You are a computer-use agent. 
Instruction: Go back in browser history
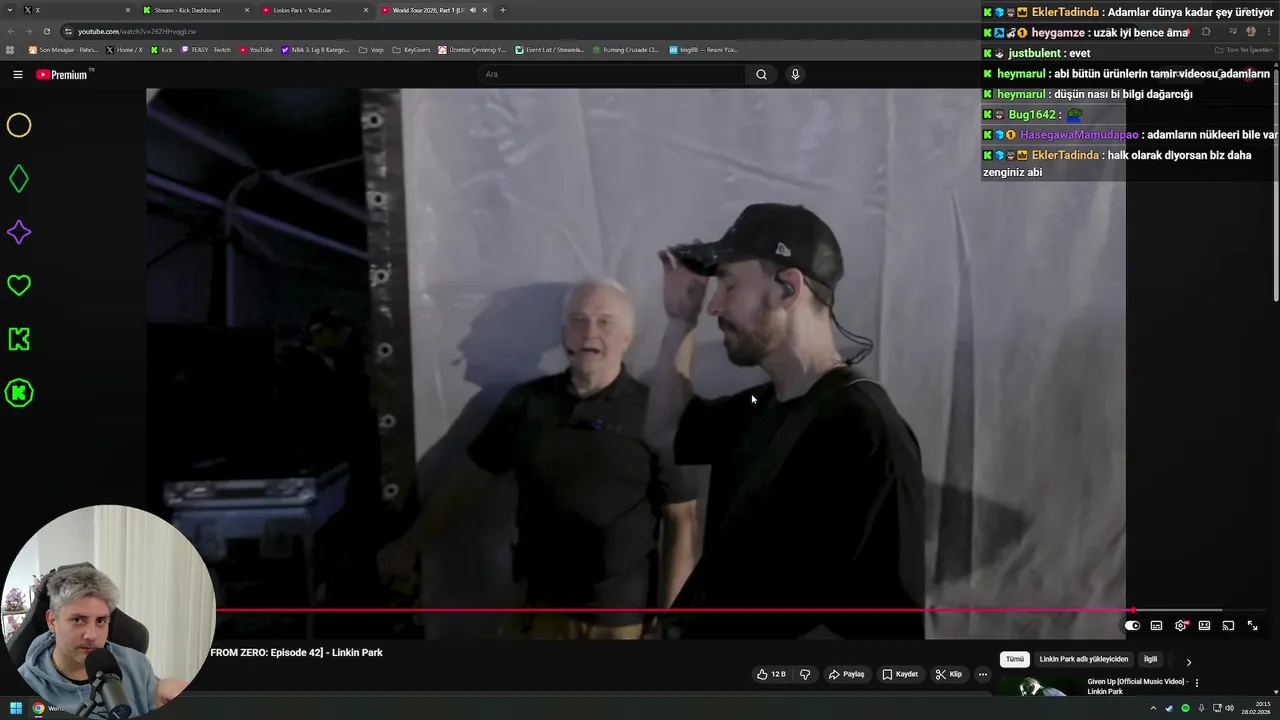(x=10, y=31)
